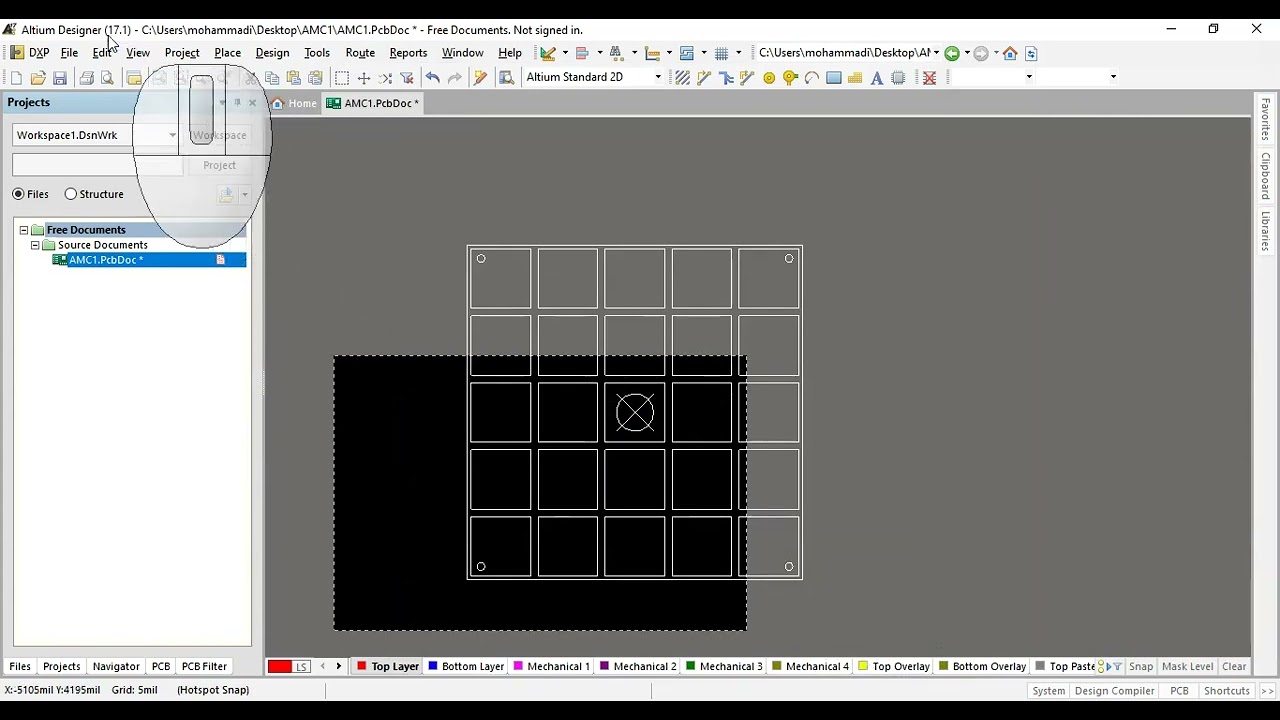Open the PCB Filter panel tab
This screenshot has width=1280, height=720.
point(204,666)
